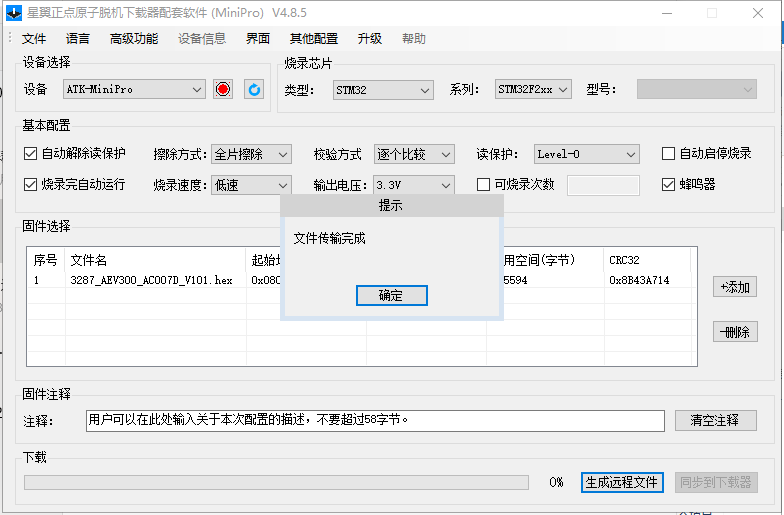Click inside the 注释 text field
Screen dimensions: 784x515
[x=374, y=420]
